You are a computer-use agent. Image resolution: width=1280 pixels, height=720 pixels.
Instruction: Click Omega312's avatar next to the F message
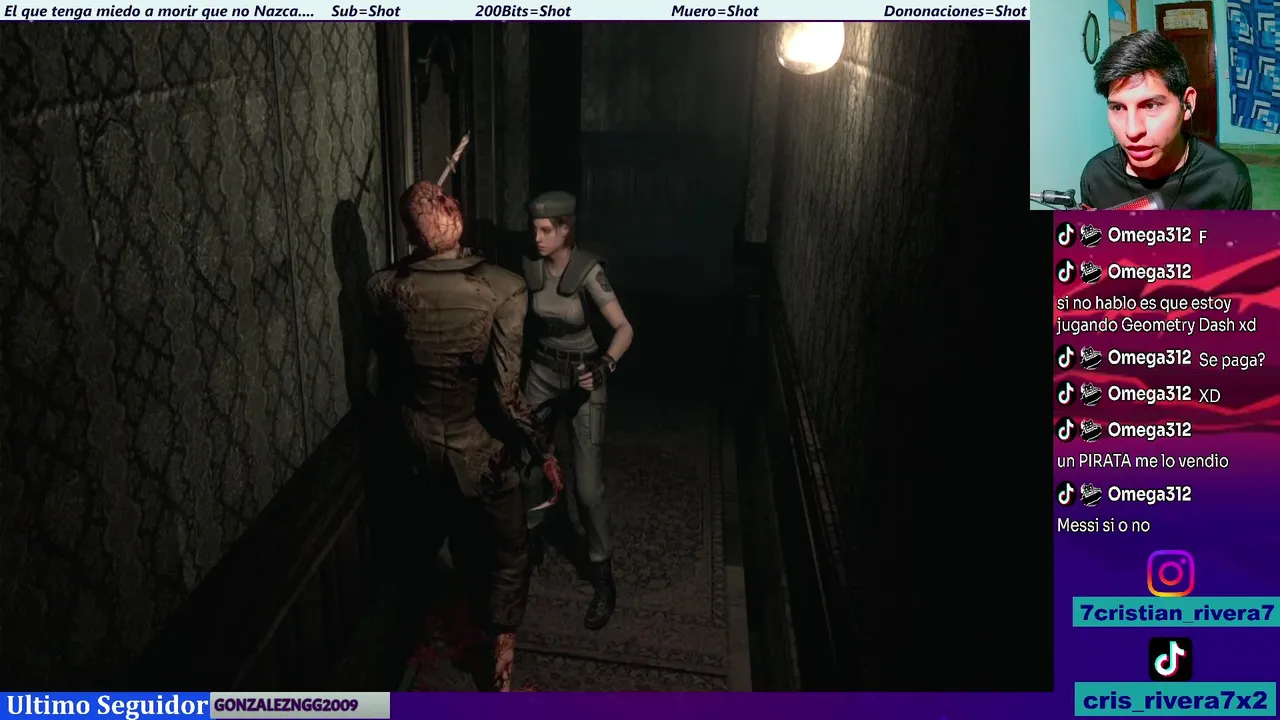1091,235
